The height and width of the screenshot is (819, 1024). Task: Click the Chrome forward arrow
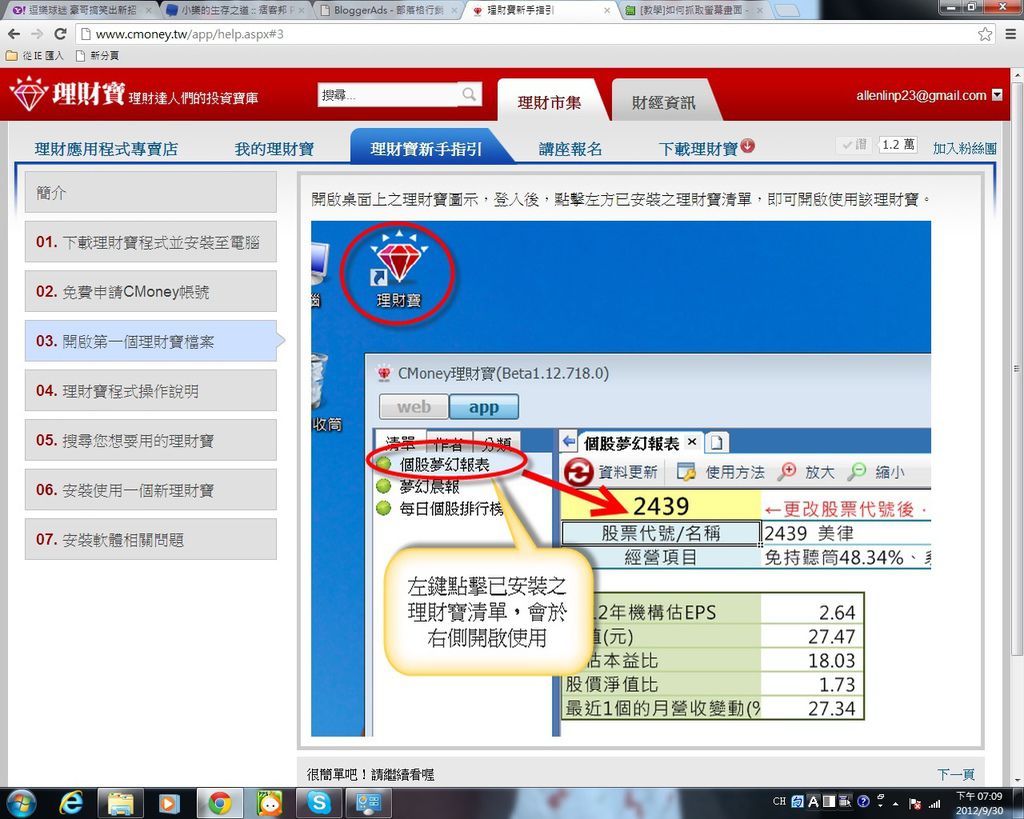point(37,34)
